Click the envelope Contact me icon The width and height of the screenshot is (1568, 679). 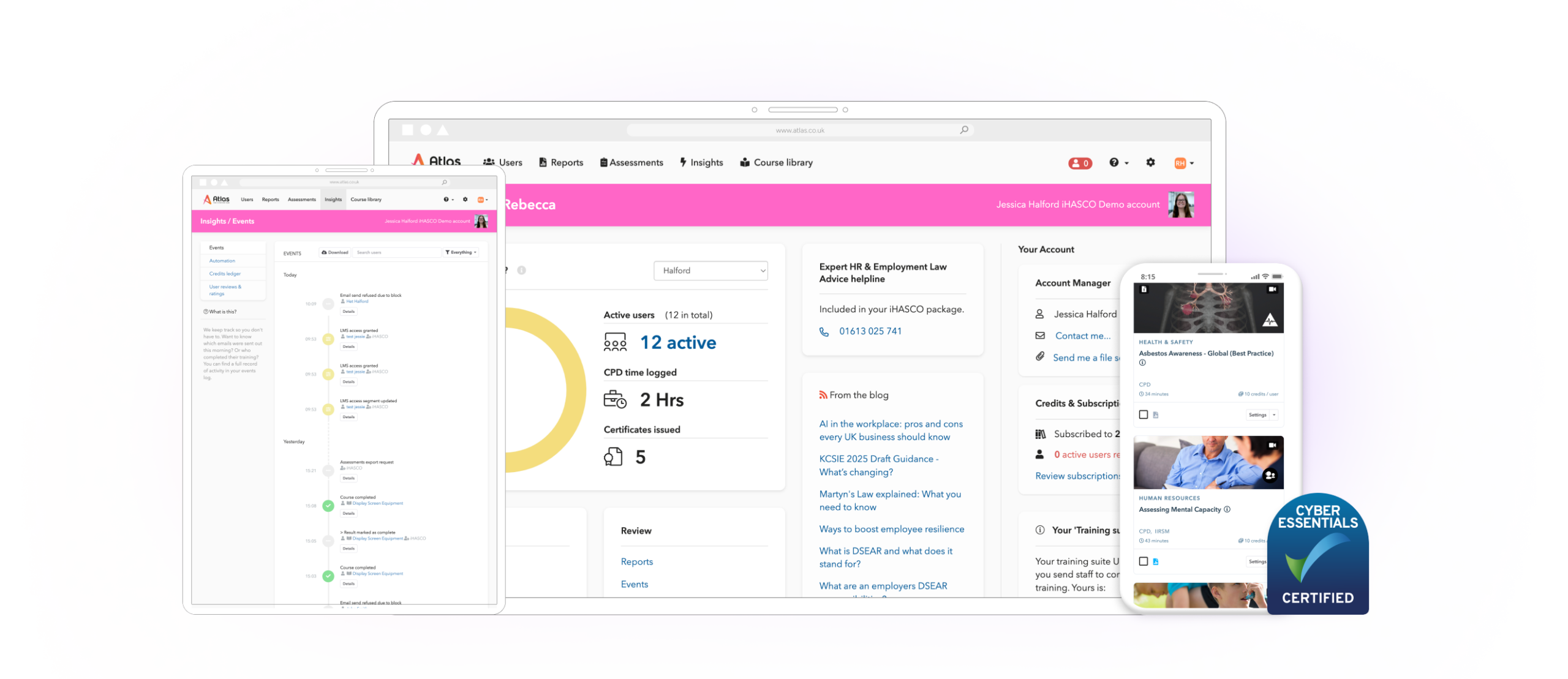pos(1040,336)
